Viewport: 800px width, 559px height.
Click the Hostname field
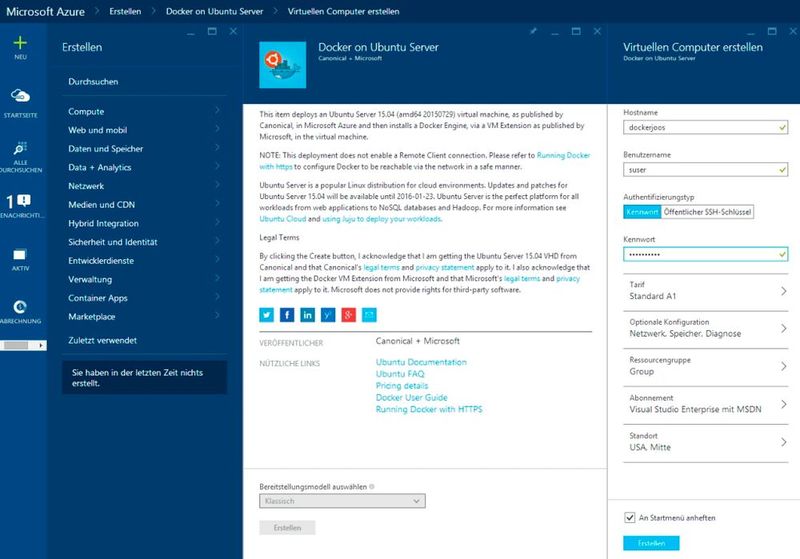click(706, 128)
